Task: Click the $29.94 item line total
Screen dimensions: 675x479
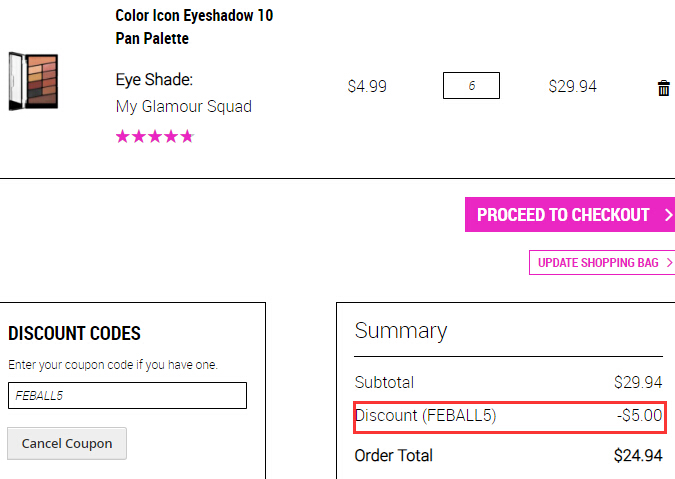Action: [x=573, y=87]
